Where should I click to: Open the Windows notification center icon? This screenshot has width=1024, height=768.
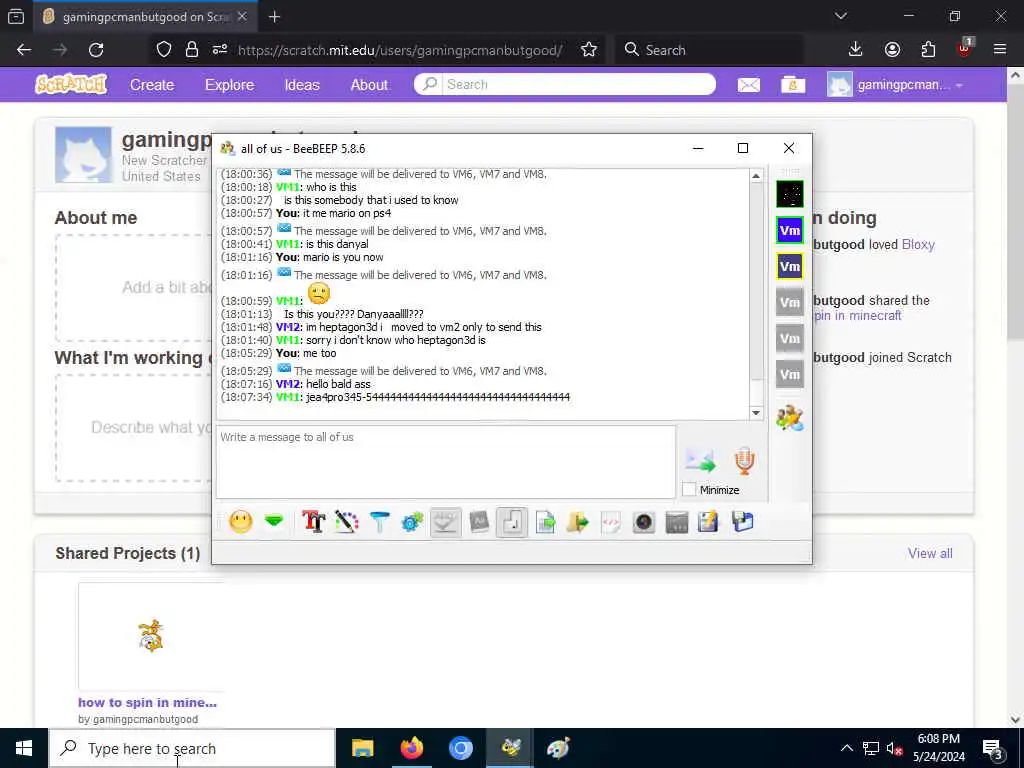click(x=993, y=748)
